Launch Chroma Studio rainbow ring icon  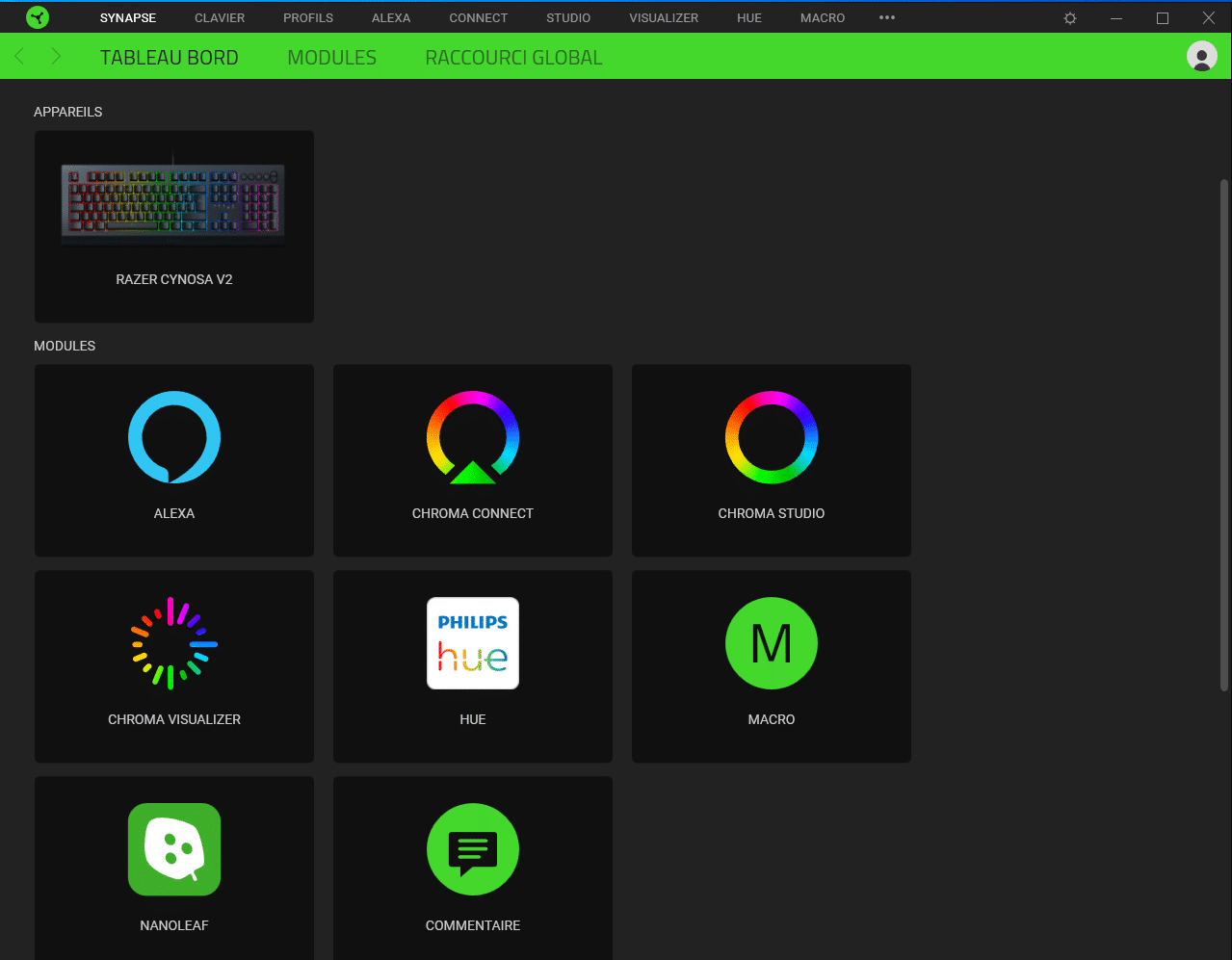772,437
